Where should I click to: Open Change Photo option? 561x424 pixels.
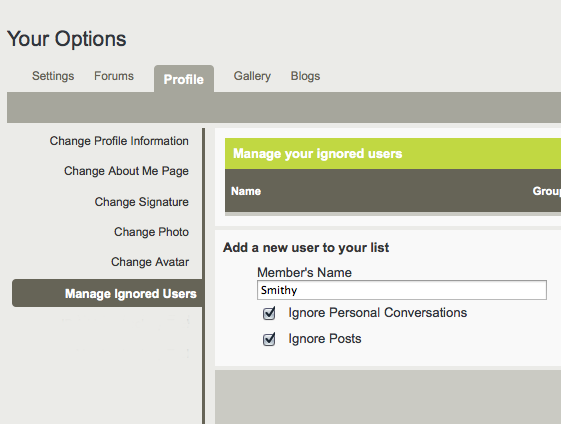coord(151,232)
